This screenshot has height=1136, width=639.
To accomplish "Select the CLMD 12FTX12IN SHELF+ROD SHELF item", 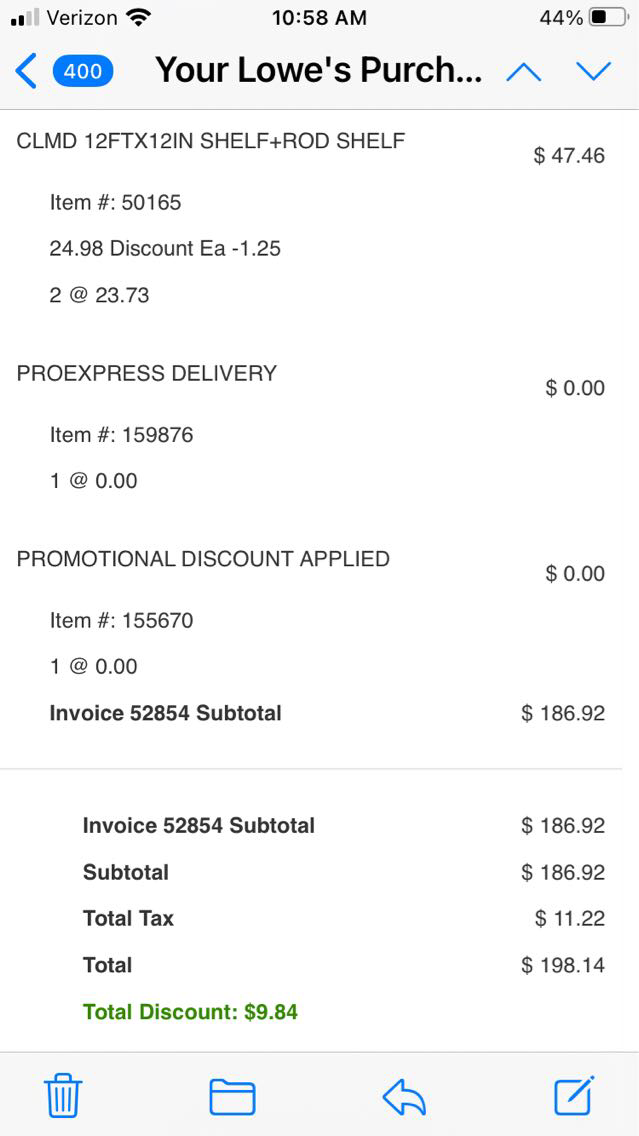I will click(x=210, y=141).
